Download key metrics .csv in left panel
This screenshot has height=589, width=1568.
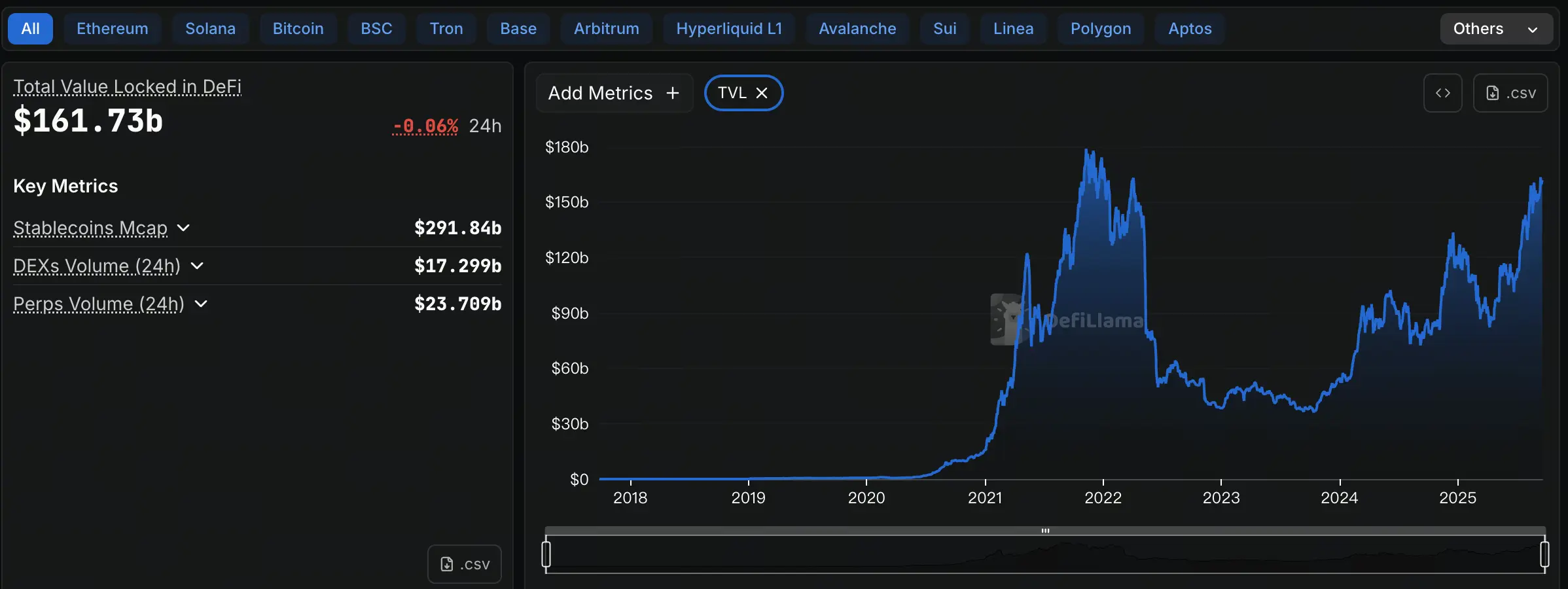coord(465,564)
